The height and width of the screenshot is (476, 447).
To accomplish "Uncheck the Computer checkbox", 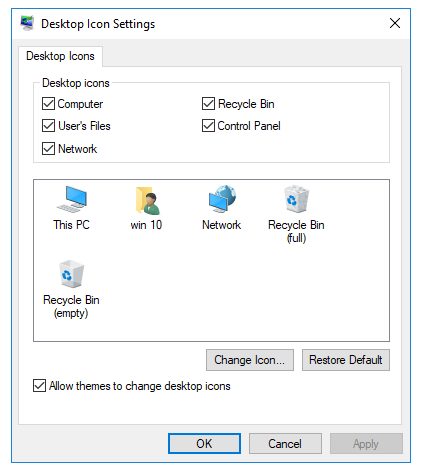I will click(x=48, y=104).
